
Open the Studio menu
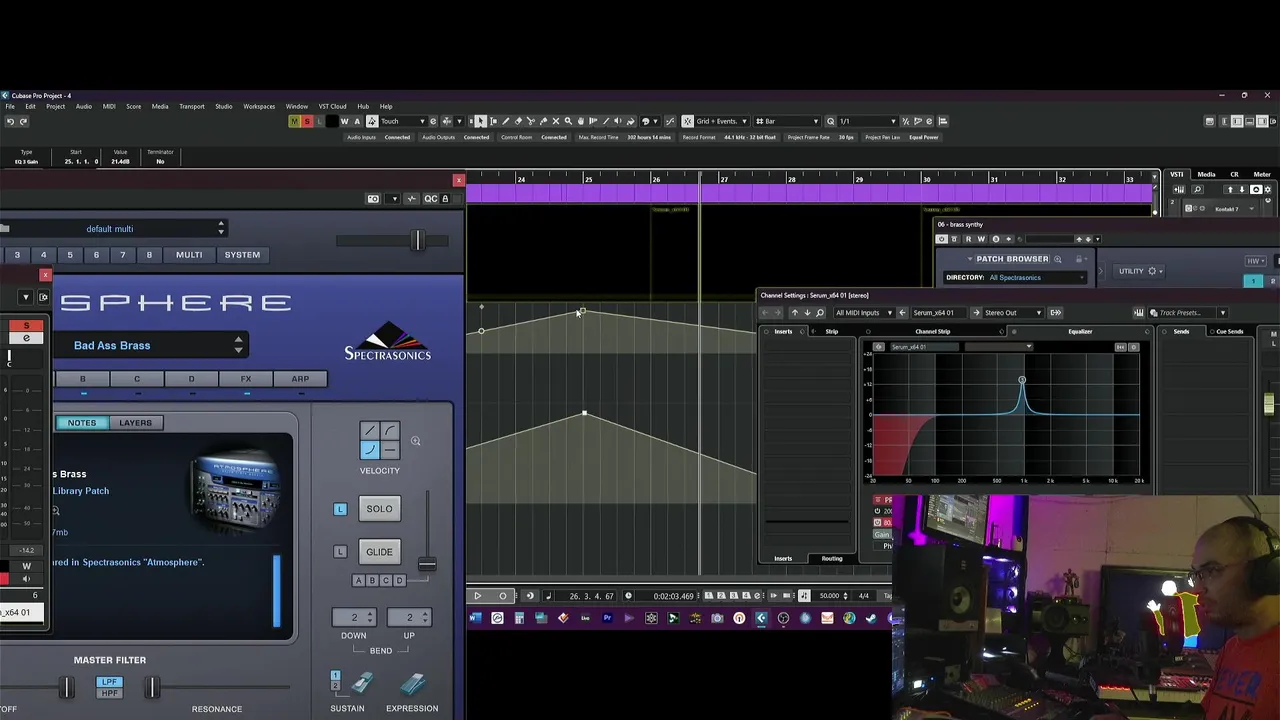(224, 106)
